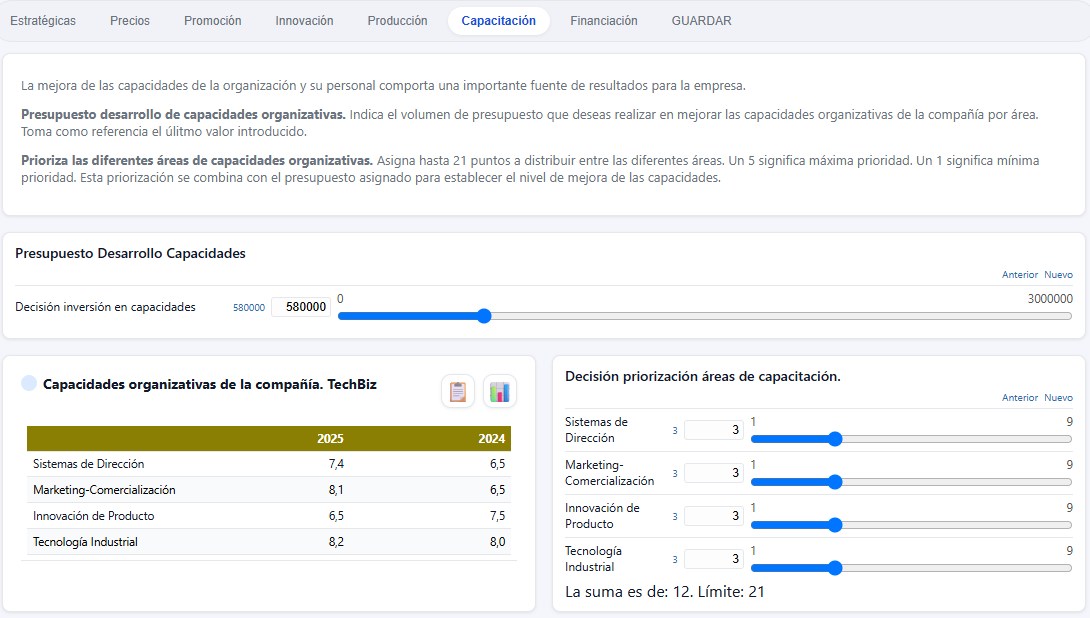The width and height of the screenshot is (1090, 618).
Task: Click the 7,4 value for Sistemas de Dirección
Action: tap(336, 464)
